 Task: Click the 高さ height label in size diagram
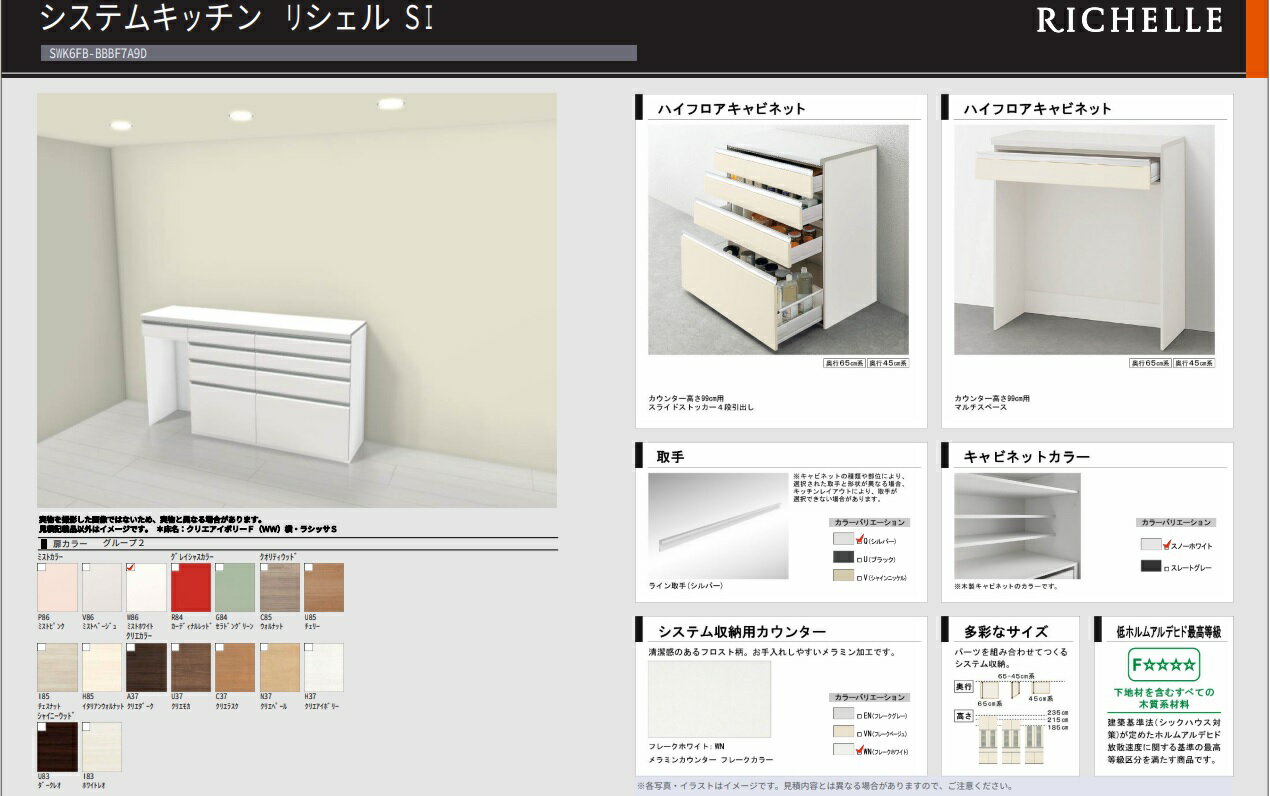click(x=963, y=717)
